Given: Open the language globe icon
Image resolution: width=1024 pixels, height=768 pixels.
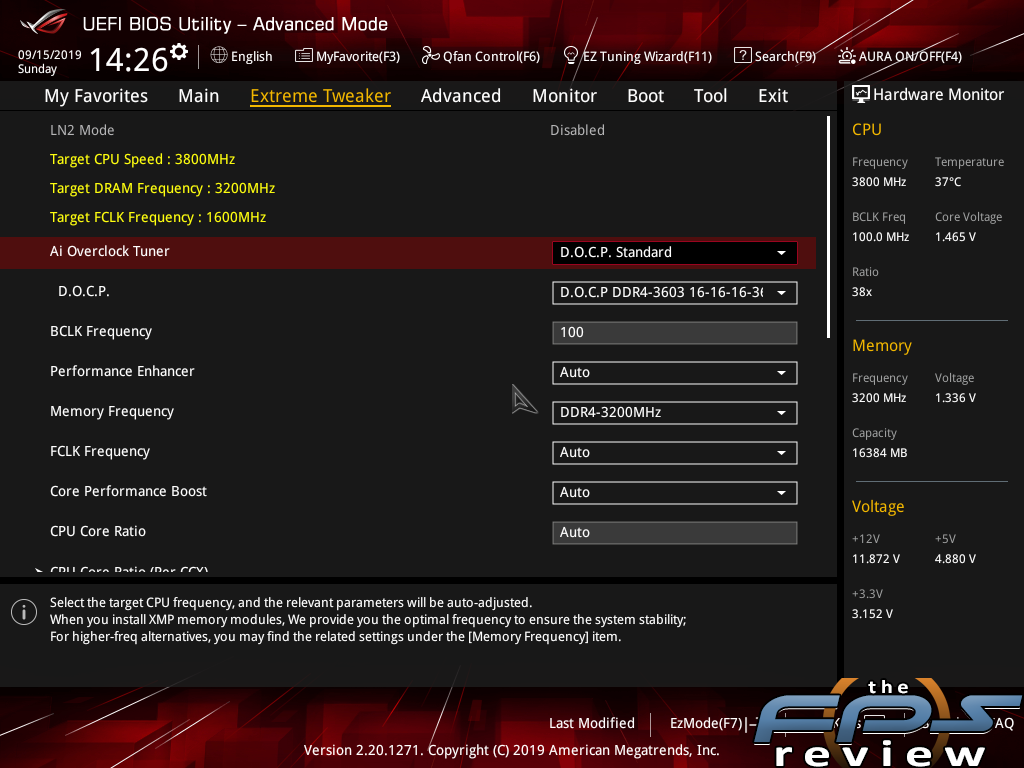Looking at the screenshot, I should tap(219, 56).
